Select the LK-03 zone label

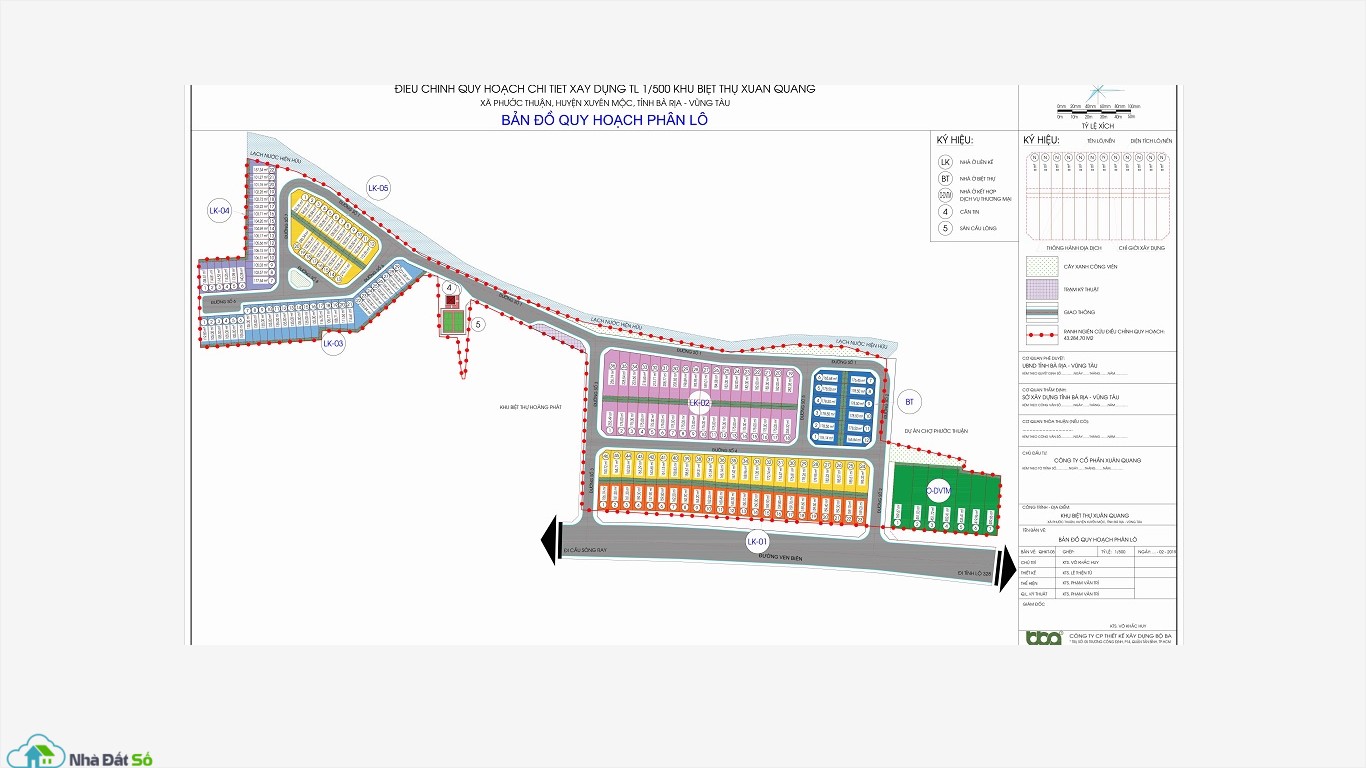coord(333,344)
